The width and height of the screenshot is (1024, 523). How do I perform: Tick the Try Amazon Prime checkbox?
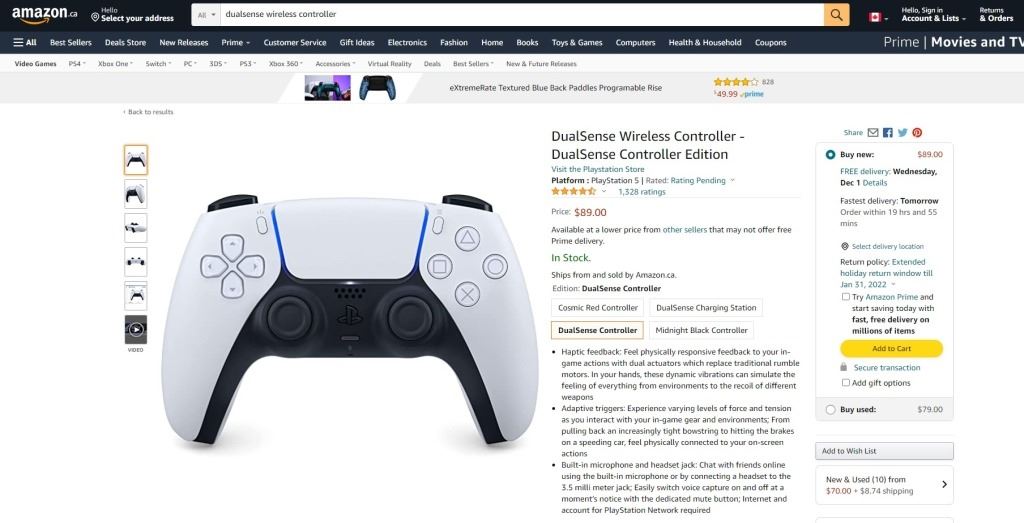(x=846, y=296)
